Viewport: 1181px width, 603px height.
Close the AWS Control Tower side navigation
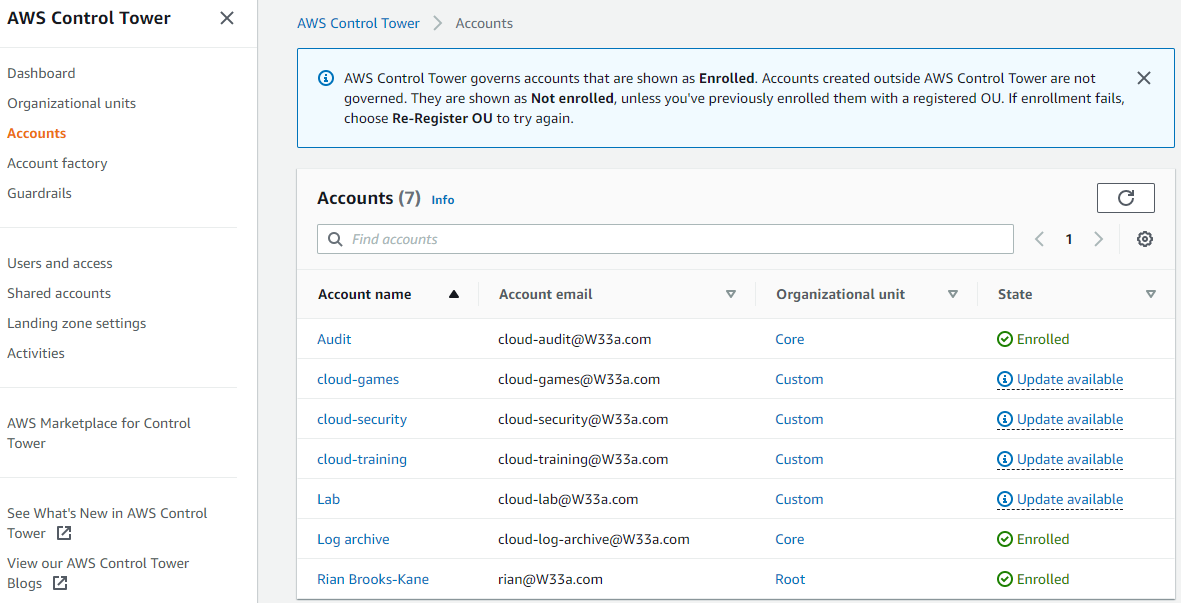pyautogui.click(x=227, y=18)
